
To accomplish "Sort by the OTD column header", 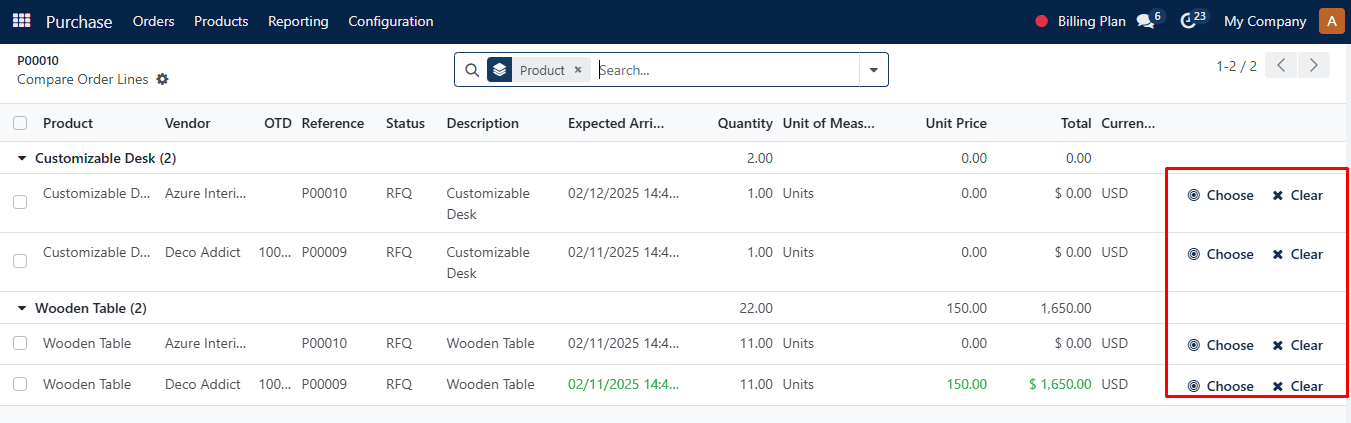I will [x=278, y=123].
